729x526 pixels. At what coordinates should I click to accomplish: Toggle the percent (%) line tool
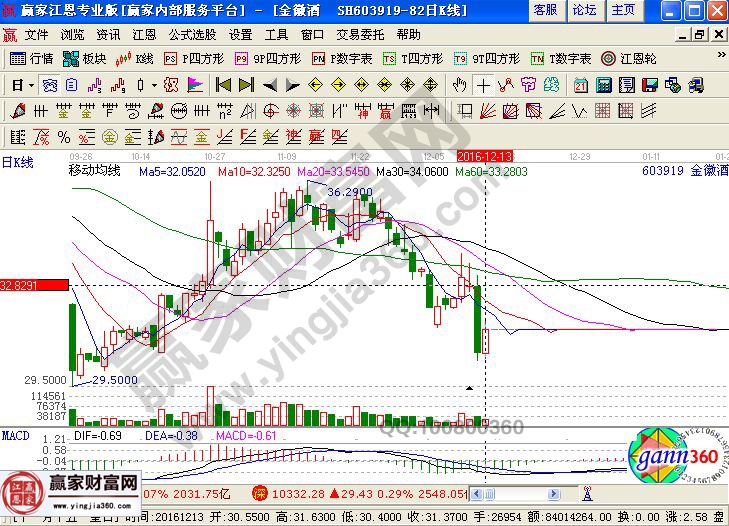click(63, 136)
